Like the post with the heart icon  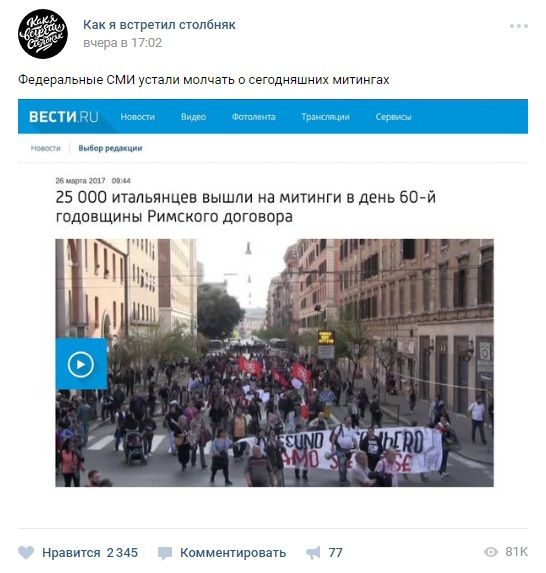point(26,553)
